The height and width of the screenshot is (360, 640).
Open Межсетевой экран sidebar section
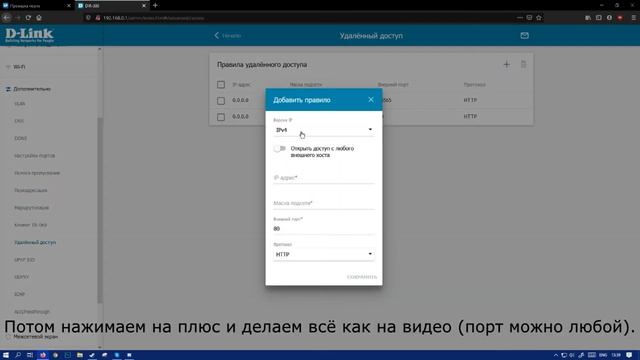coord(35,337)
